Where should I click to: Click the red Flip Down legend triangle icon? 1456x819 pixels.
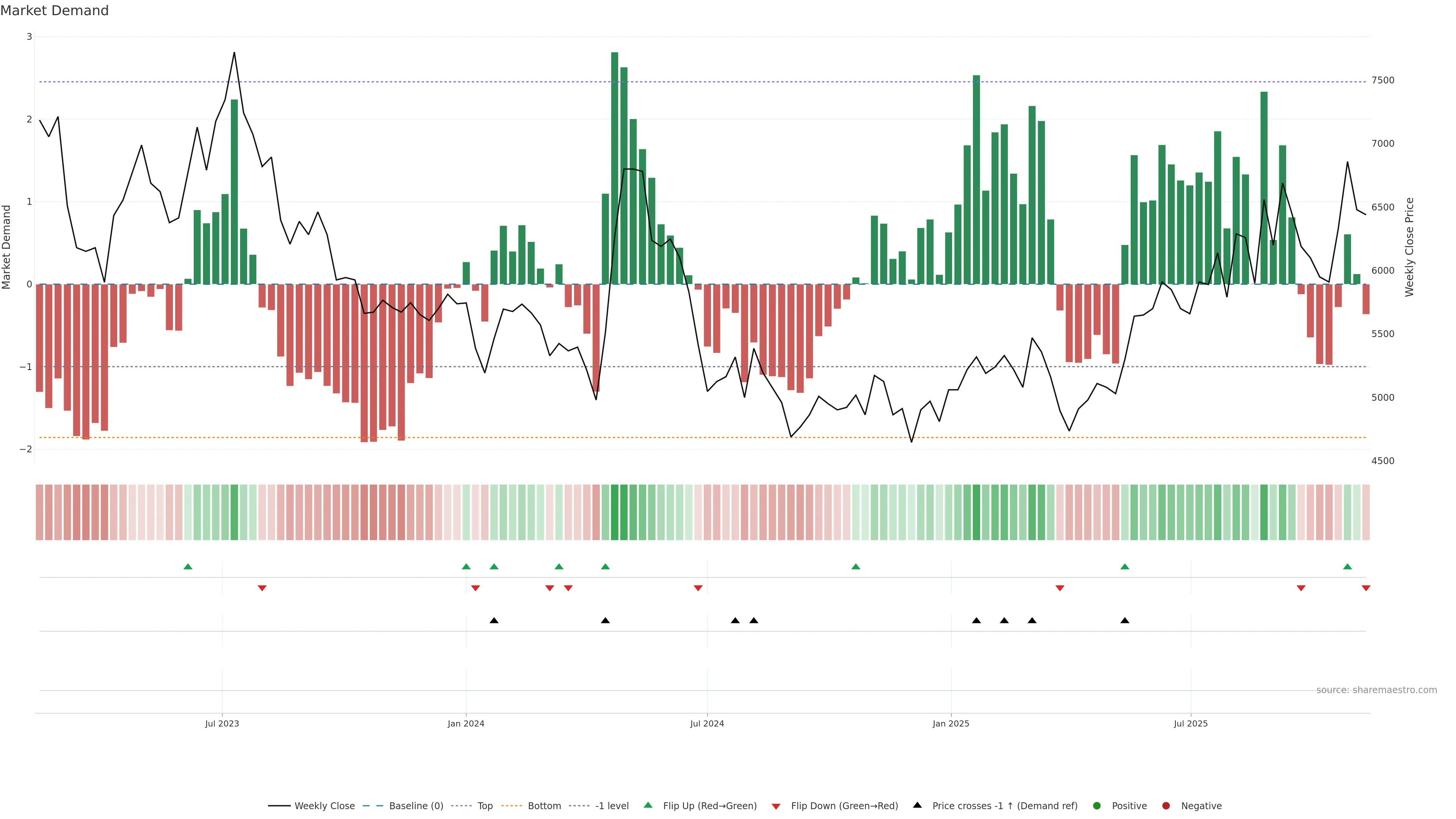776,806
